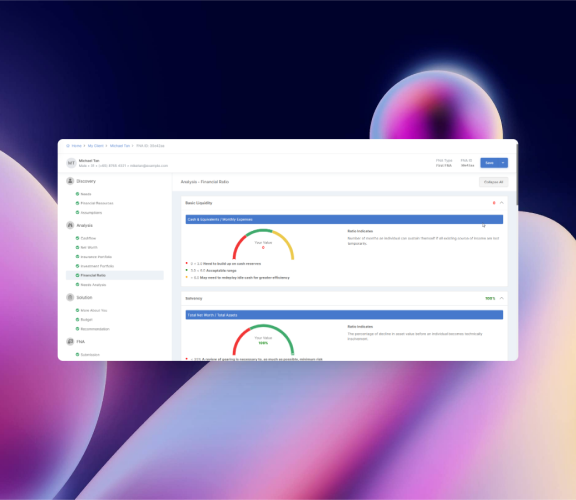Open Cashflow under Analysis
The height and width of the screenshot is (500, 576).
click(88, 238)
